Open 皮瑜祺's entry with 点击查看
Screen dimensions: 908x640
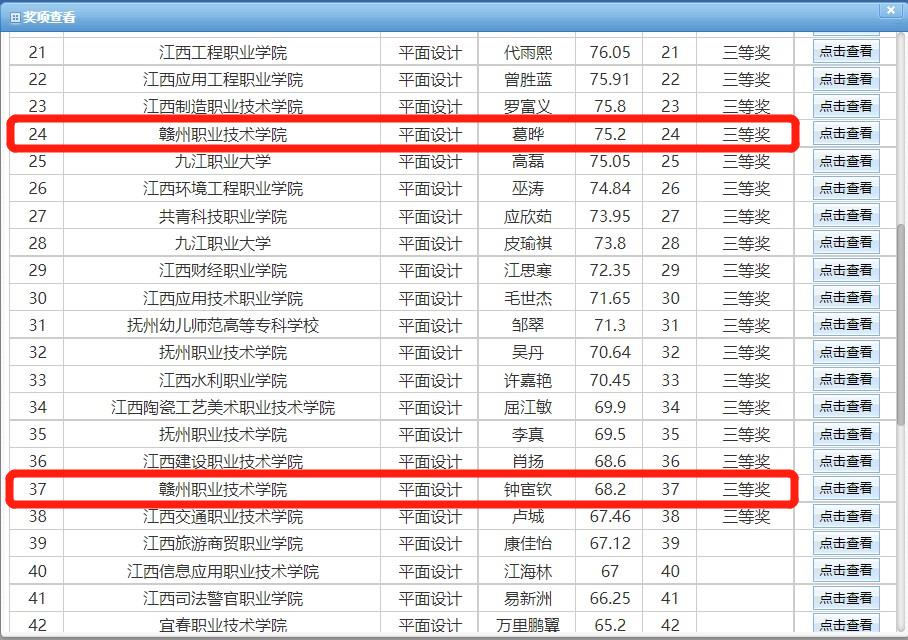846,242
